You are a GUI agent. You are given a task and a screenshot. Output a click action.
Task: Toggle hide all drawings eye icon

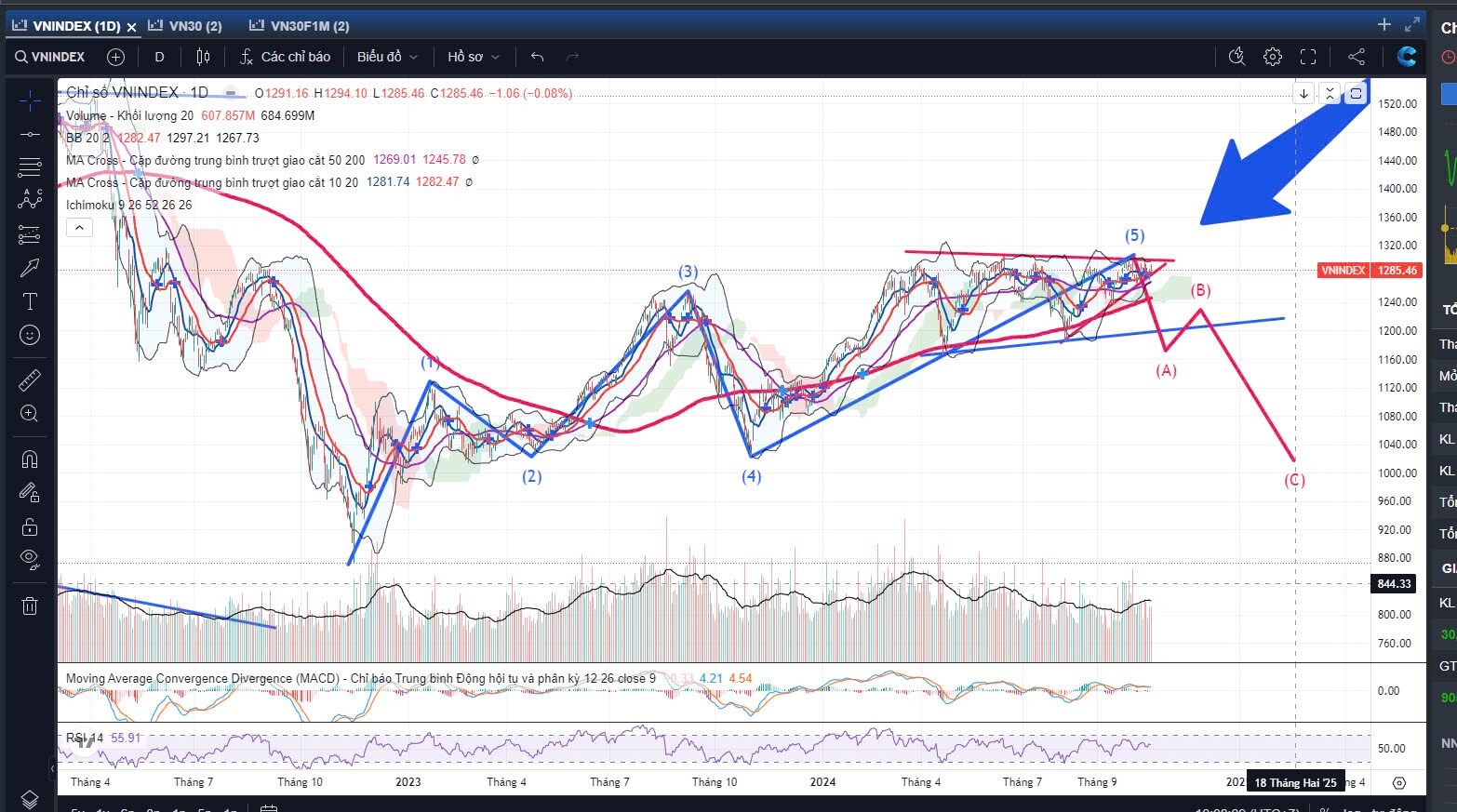[x=30, y=559]
